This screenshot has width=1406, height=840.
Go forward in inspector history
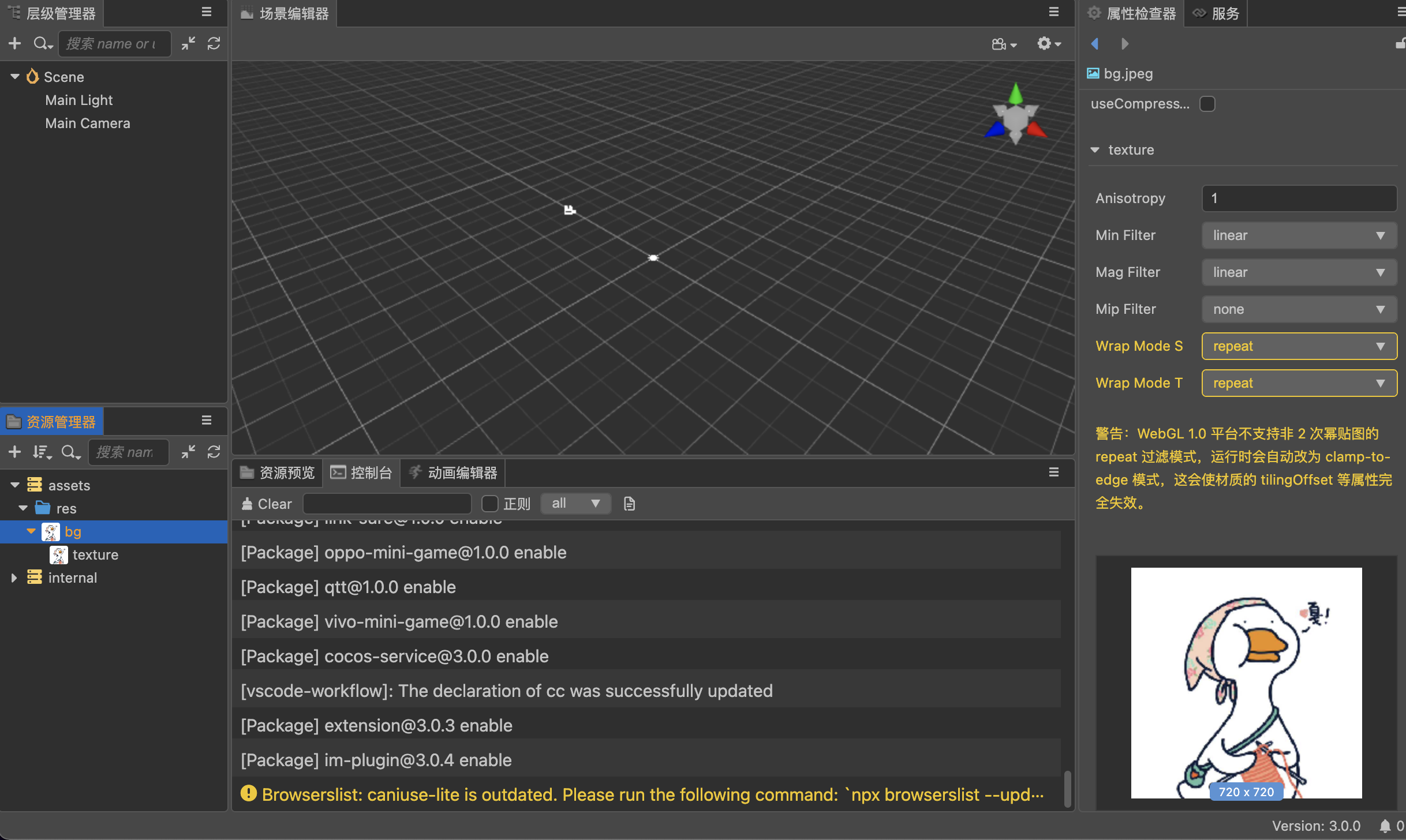click(1125, 43)
